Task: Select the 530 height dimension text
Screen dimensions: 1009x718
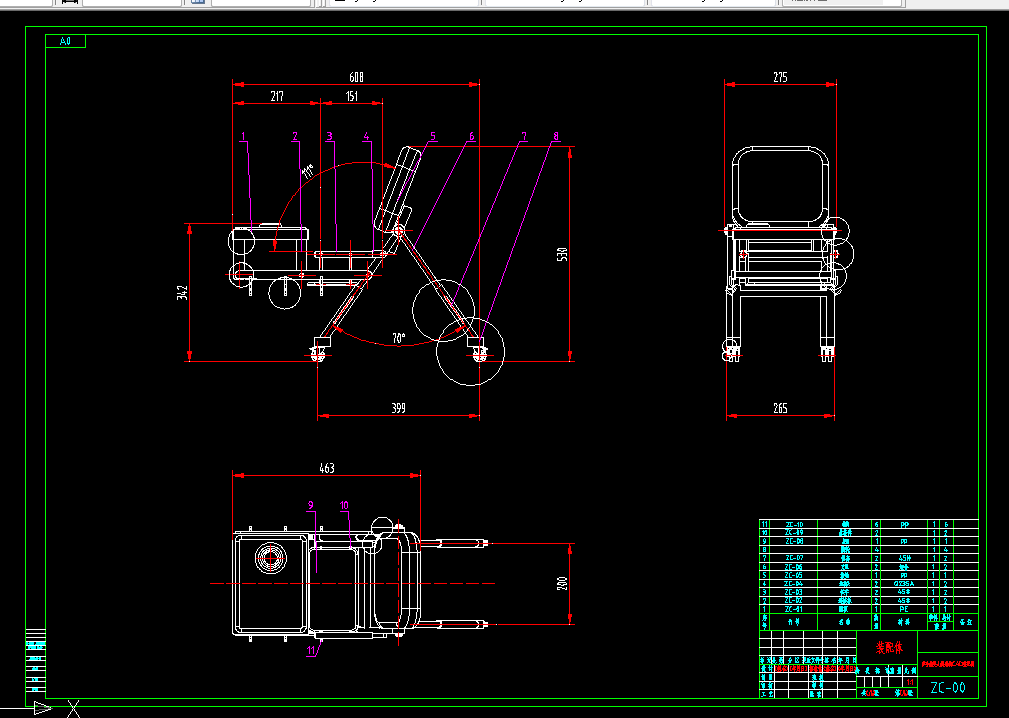Action: coord(563,255)
